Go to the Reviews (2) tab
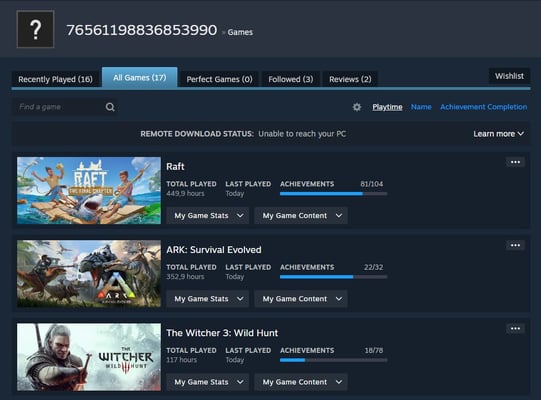 (x=350, y=79)
